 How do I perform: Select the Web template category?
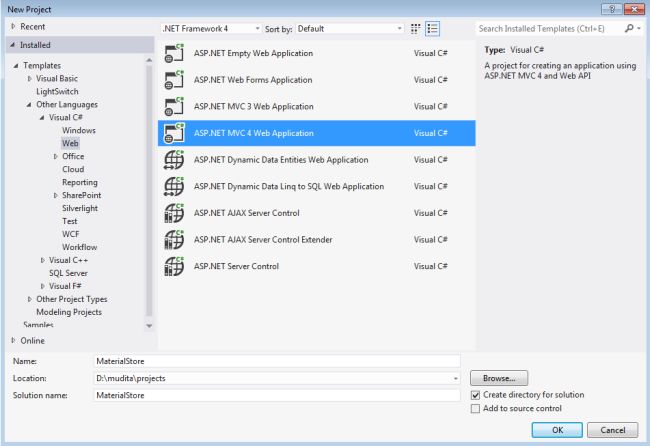point(70,143)
